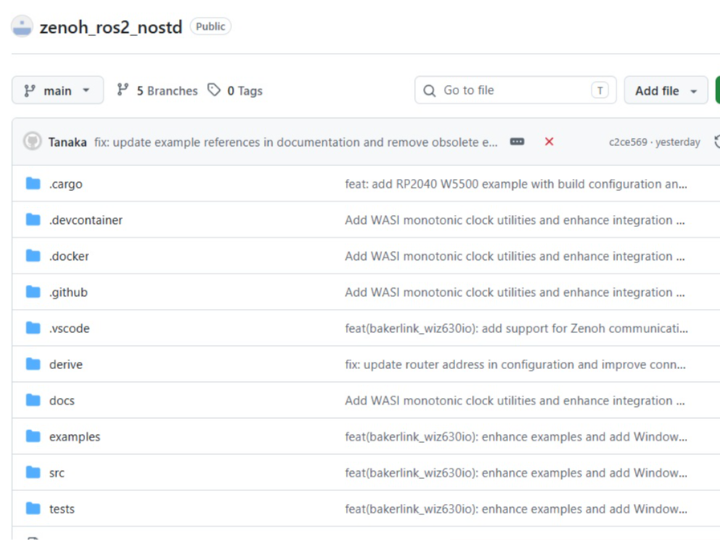Click the tests folder icon
This screenshot has width=720, height=540.
(x=33, y=508)
